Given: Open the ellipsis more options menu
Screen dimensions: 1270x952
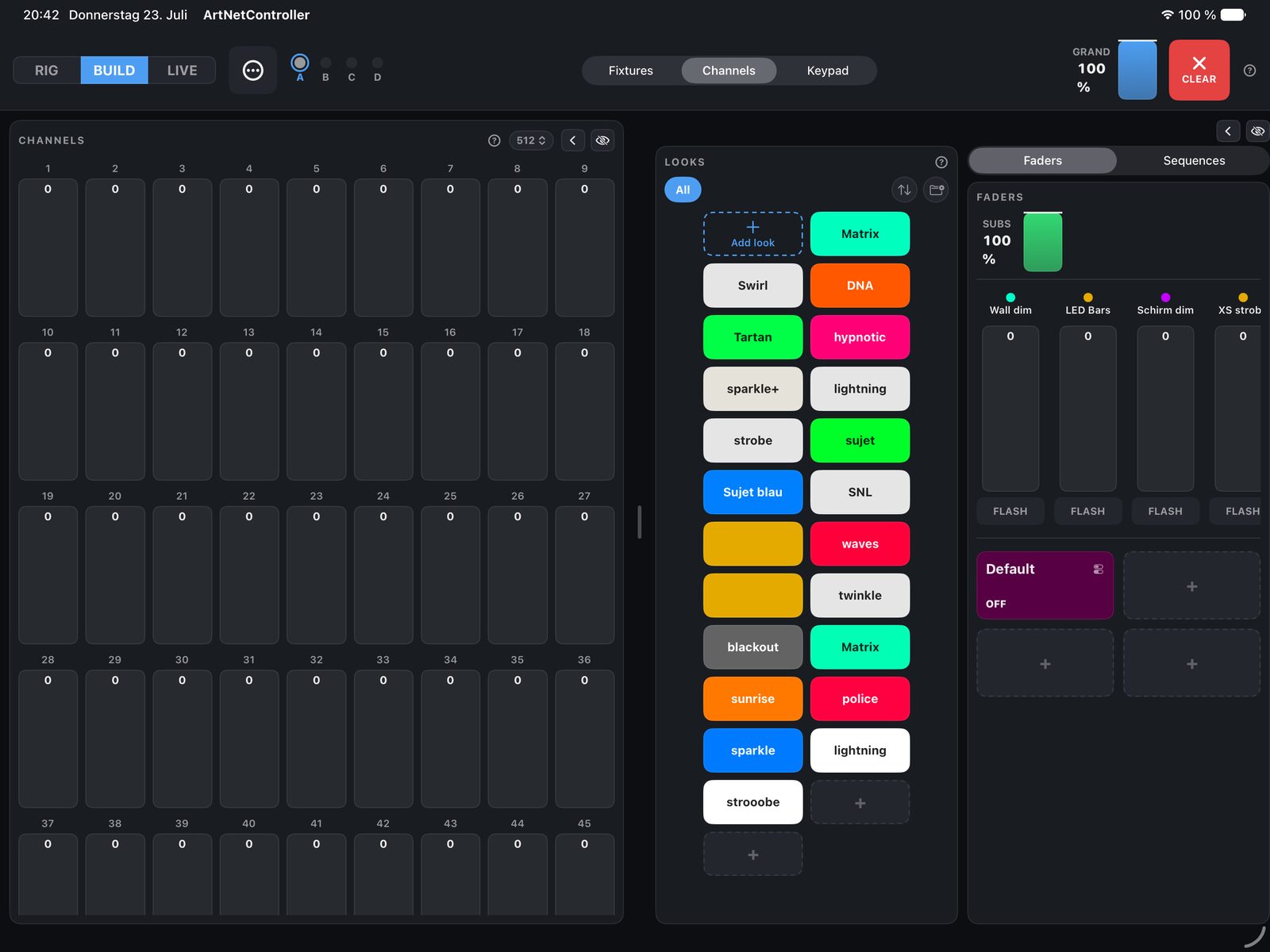Looking at the screenshot, I should coord(252,71).
